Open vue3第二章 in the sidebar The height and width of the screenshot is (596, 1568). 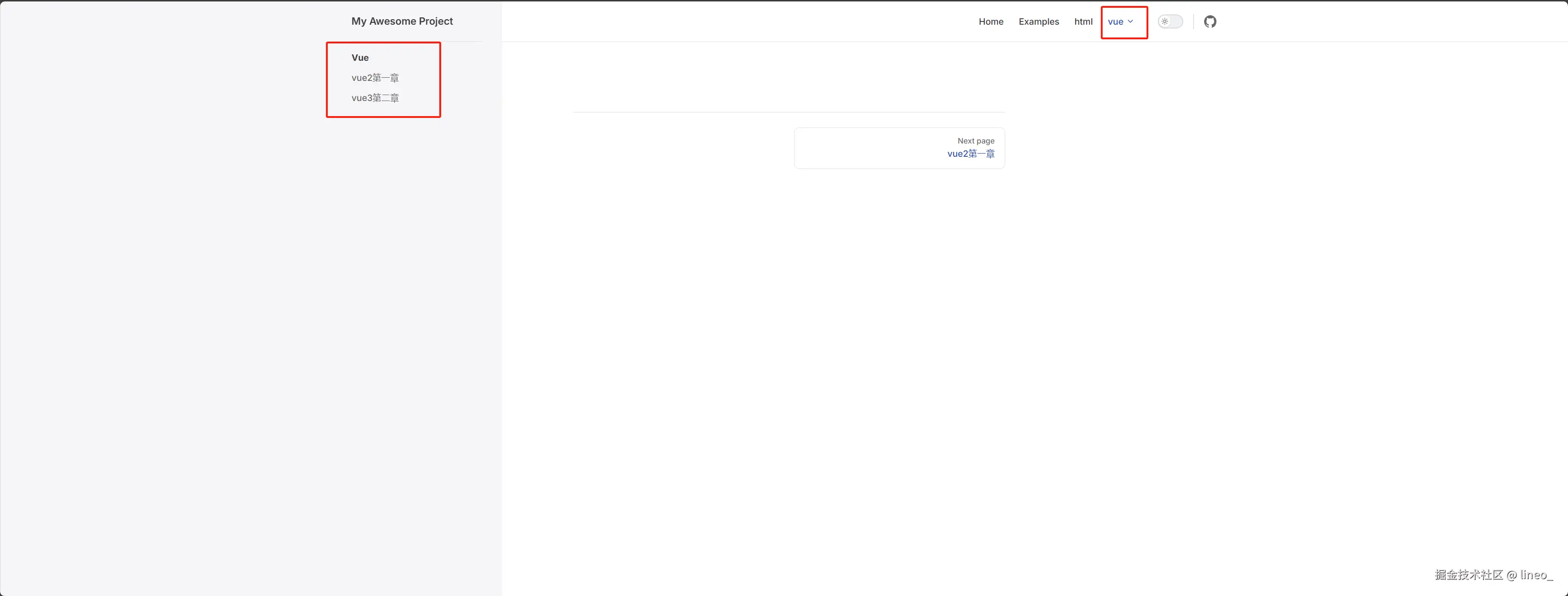point(375,98)
